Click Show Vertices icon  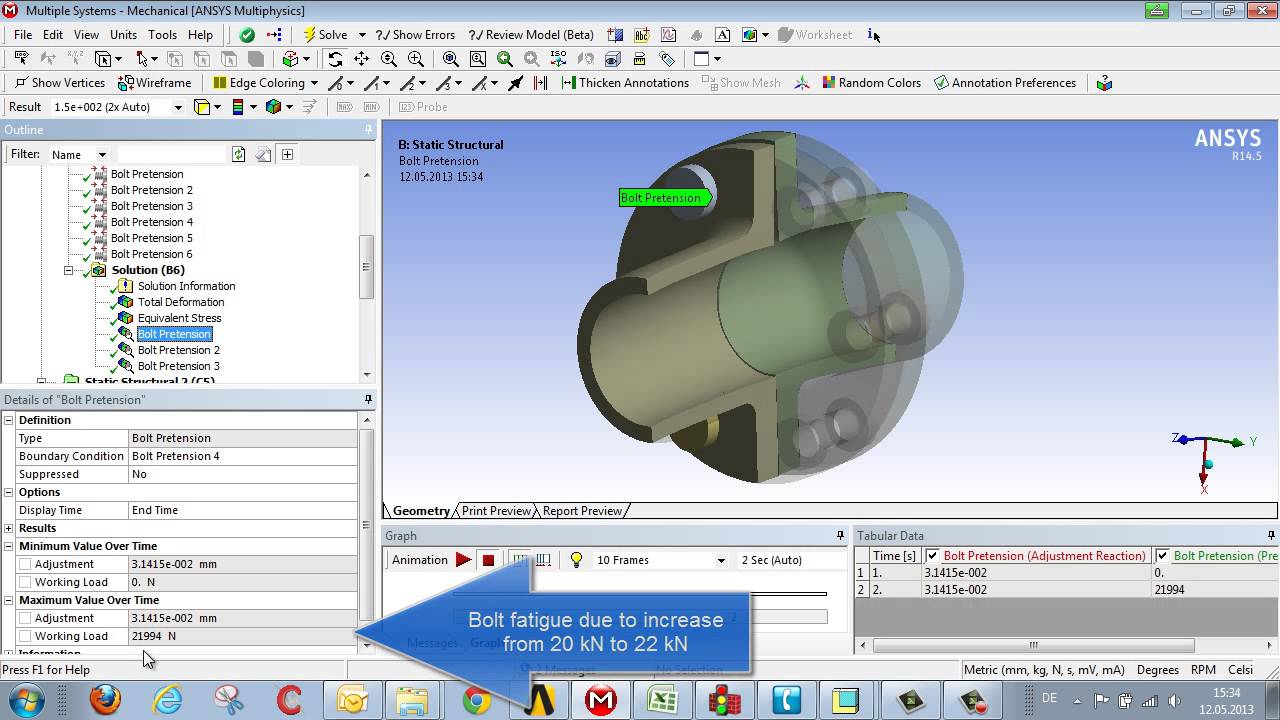pos(59,83)
